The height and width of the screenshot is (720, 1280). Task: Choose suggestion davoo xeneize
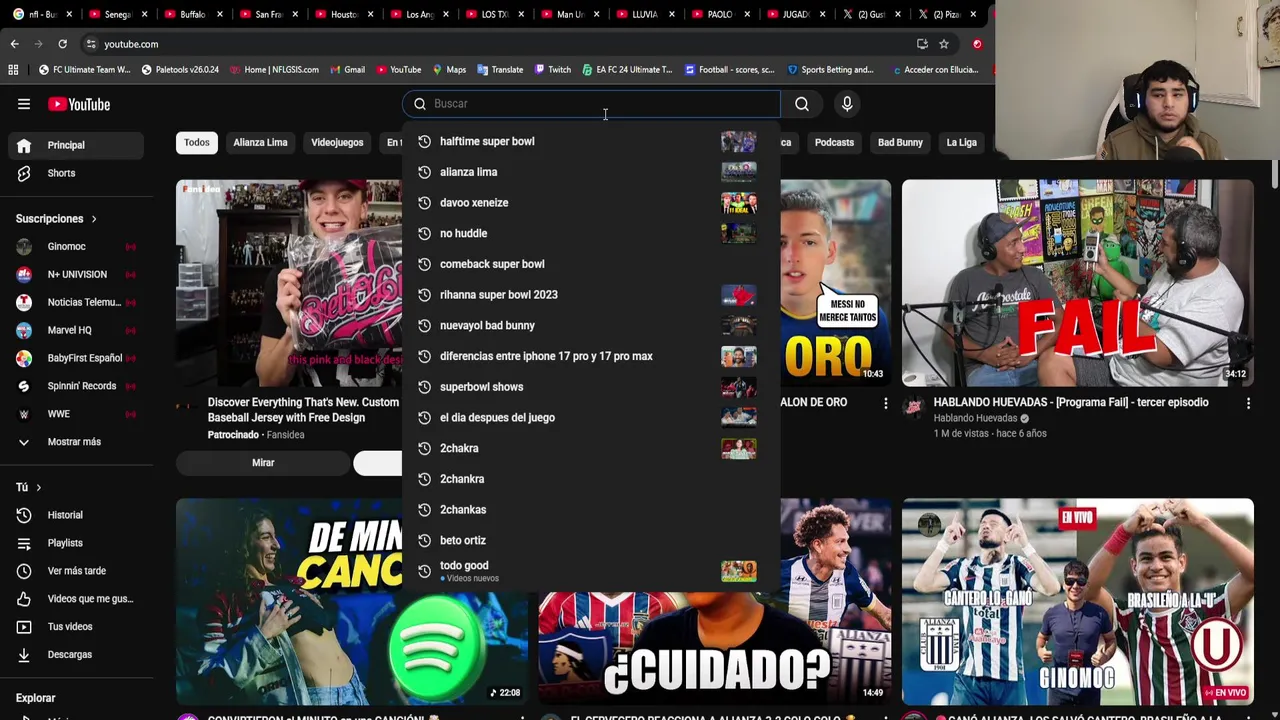pyautogui.click(x=590, y=203)
